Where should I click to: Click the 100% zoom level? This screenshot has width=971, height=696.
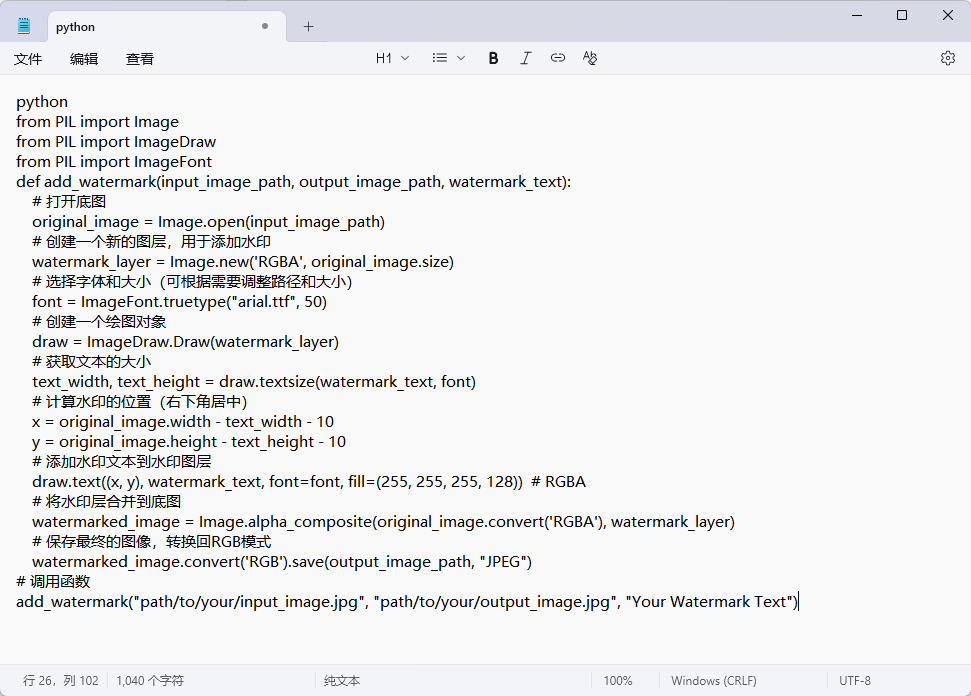tap(618, 681)
